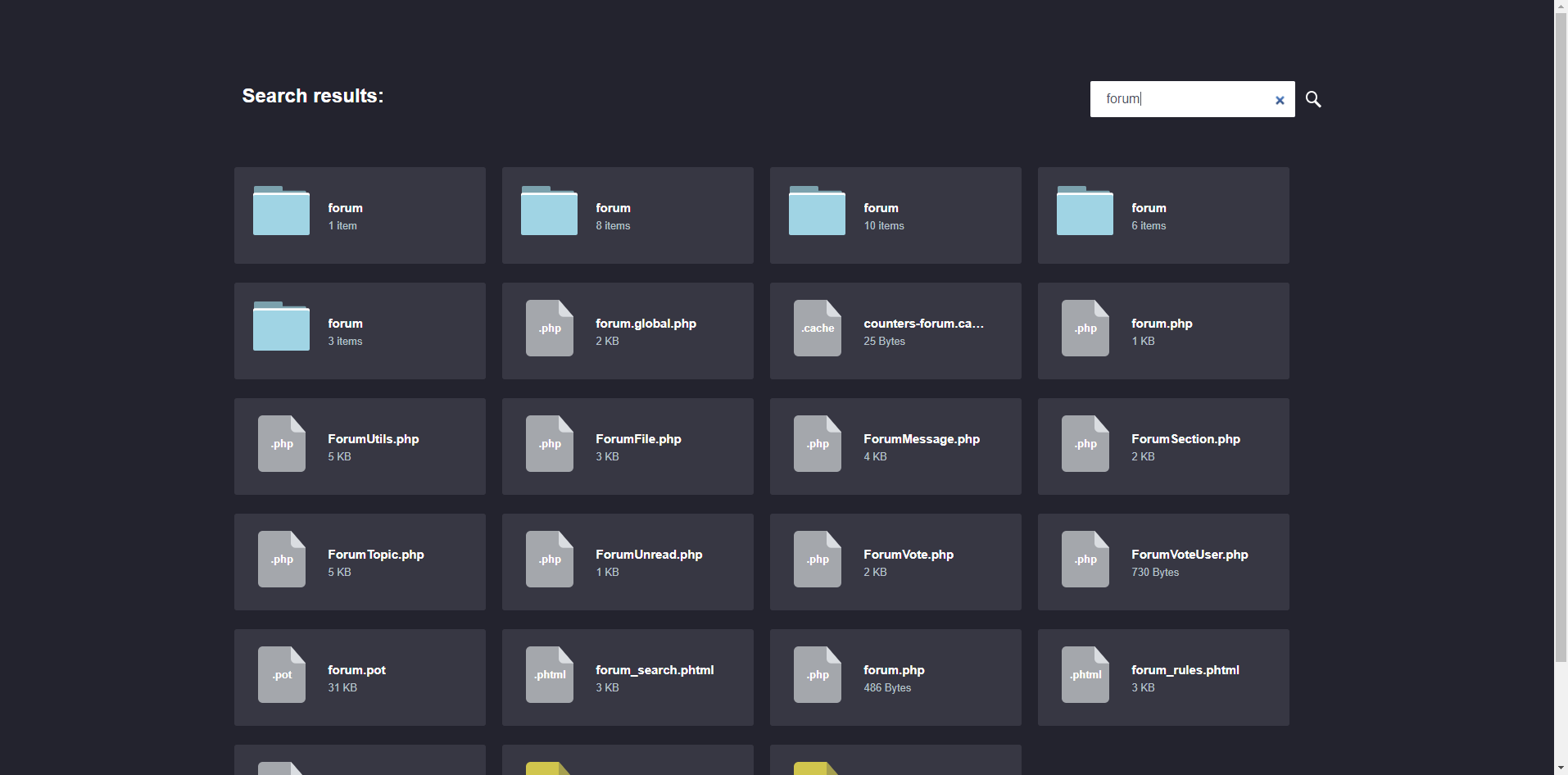Open the forum folder with 3 items
The image size is (1568, 775).
[360, 331]
